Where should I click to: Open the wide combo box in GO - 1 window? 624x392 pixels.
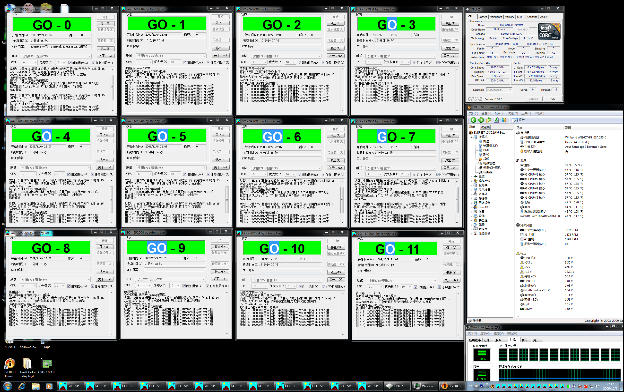(172, 56)
